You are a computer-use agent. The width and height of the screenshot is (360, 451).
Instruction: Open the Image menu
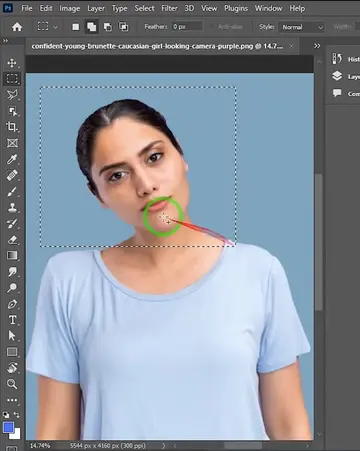pyautogui.click(x=70, y=8)
